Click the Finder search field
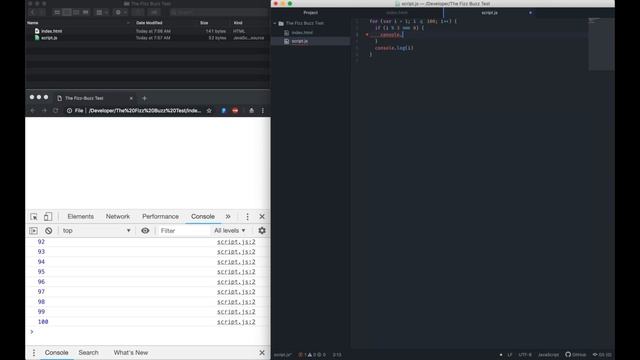The height and width of the screenshot is (360, 640). click(218, 12)
